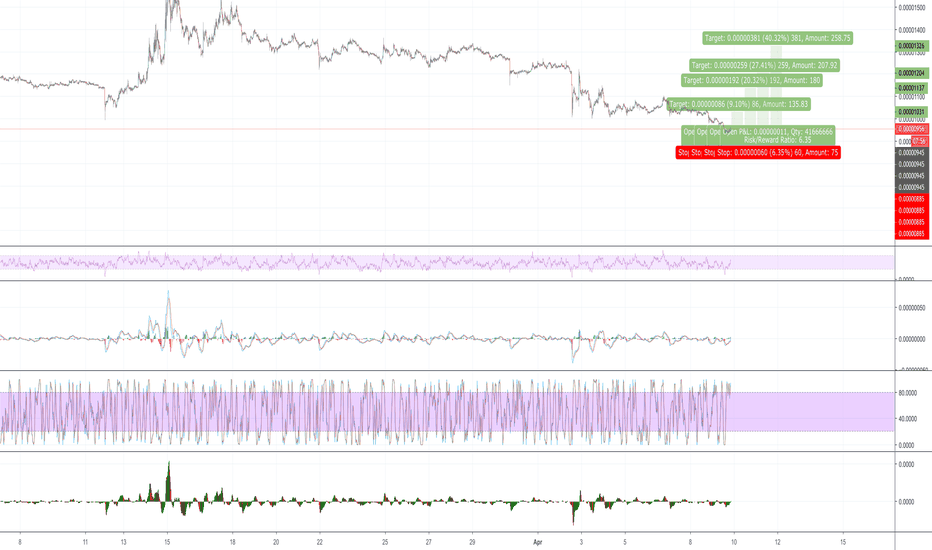Screen dimensions: 932x550
Task: Click date label 12 on time axis
Action: tap(777, 542)
